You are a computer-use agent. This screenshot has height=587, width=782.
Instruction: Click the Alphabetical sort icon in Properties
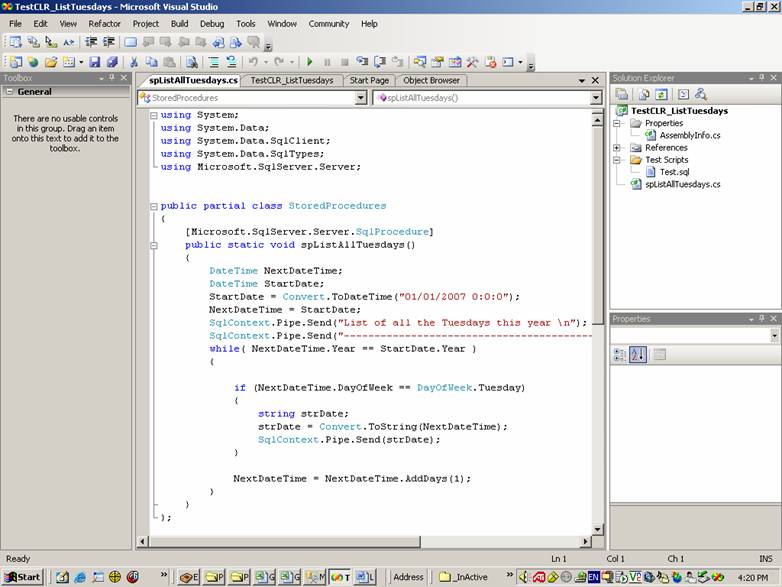tap(638, 354)
